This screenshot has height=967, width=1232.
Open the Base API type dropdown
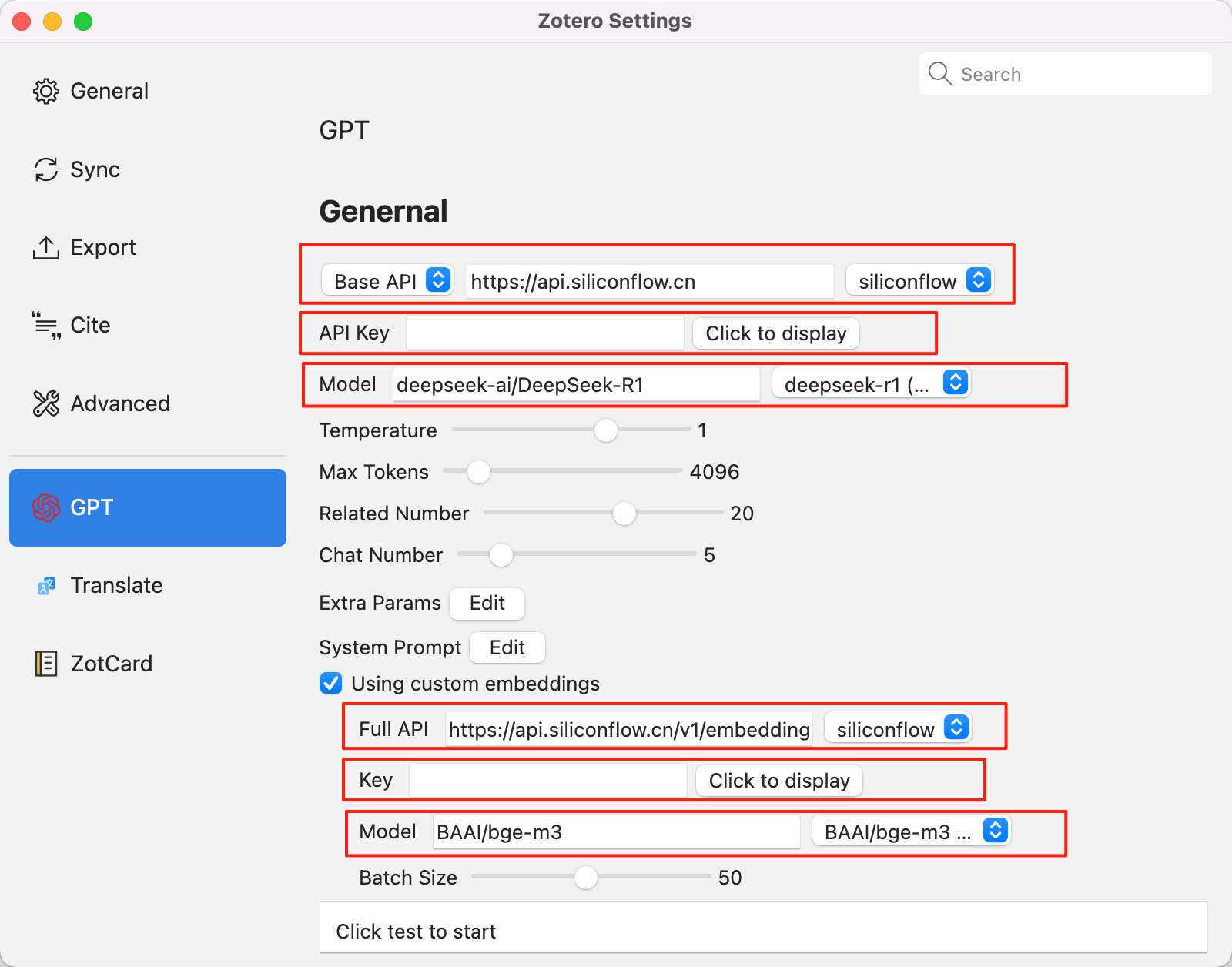(x=387, y=281)
